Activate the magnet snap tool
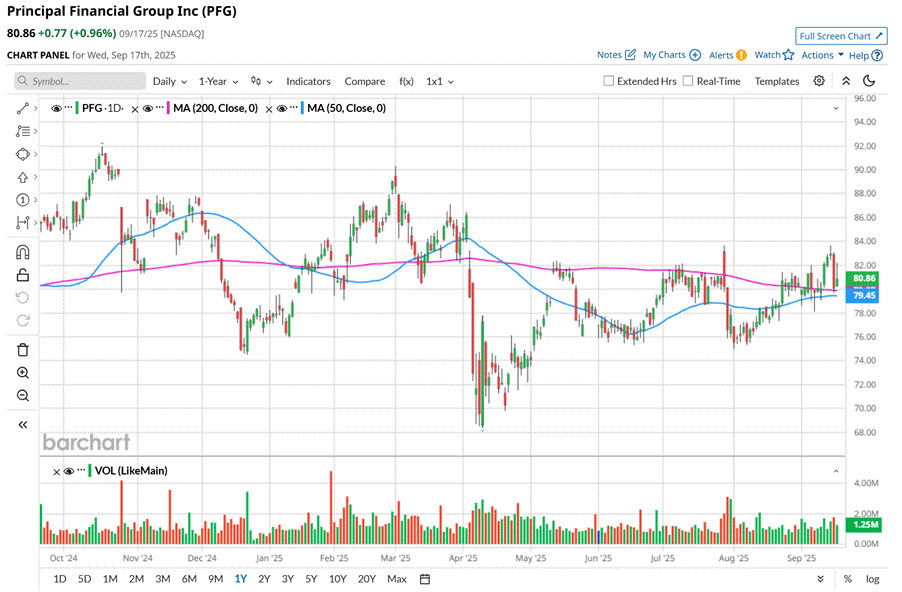The width and height of the screenshot is (902, 592). coord(22,252)
